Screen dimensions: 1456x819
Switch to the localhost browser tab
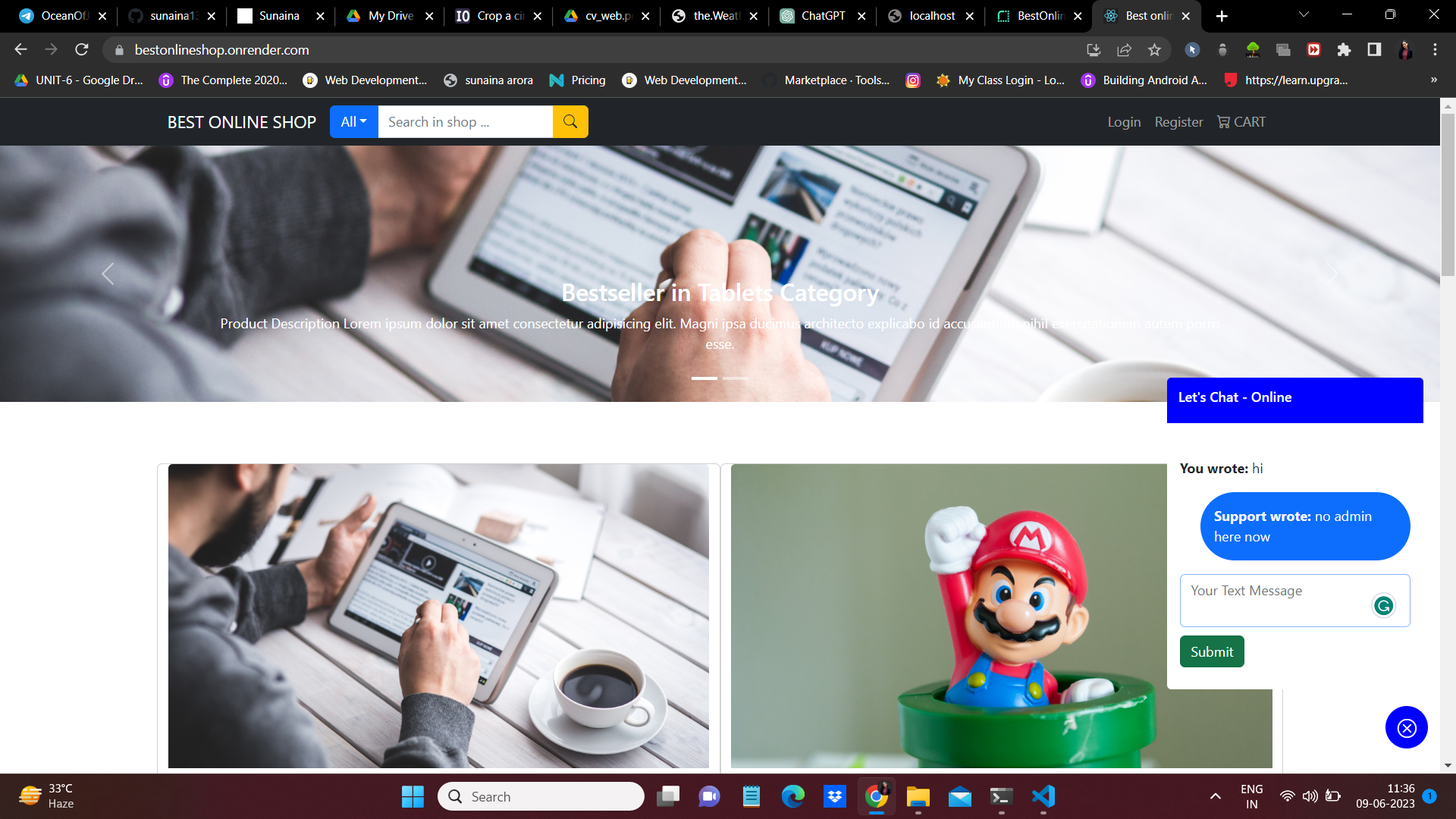click(931, 16)
